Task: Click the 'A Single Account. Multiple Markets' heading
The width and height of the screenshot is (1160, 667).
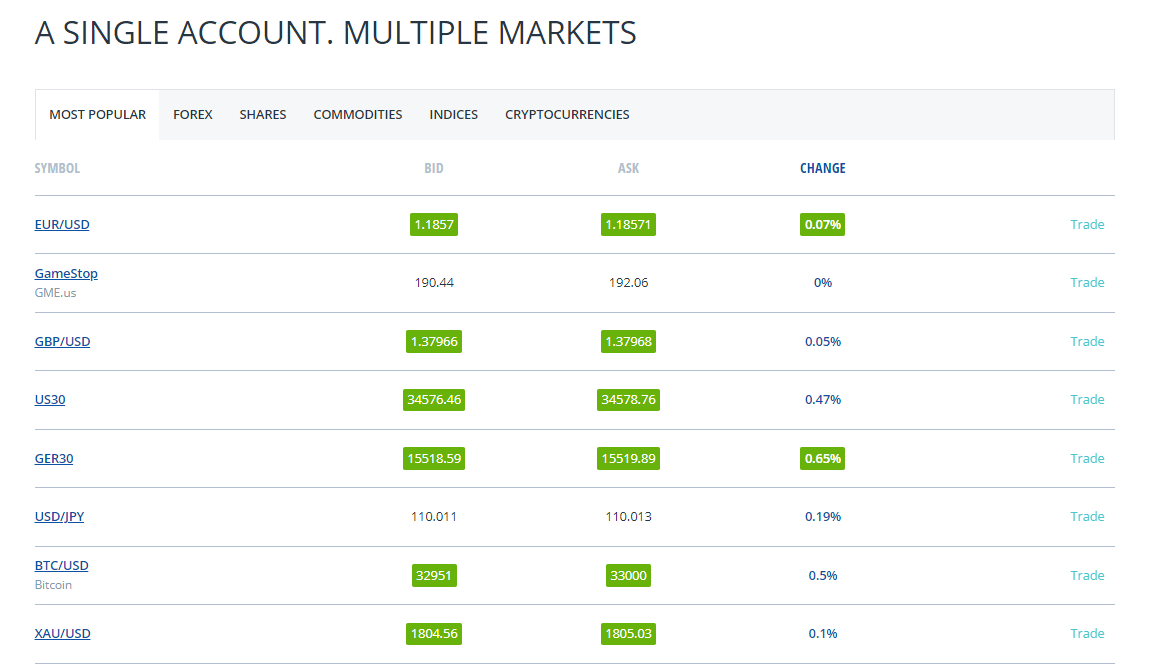Action: (335, 33)
